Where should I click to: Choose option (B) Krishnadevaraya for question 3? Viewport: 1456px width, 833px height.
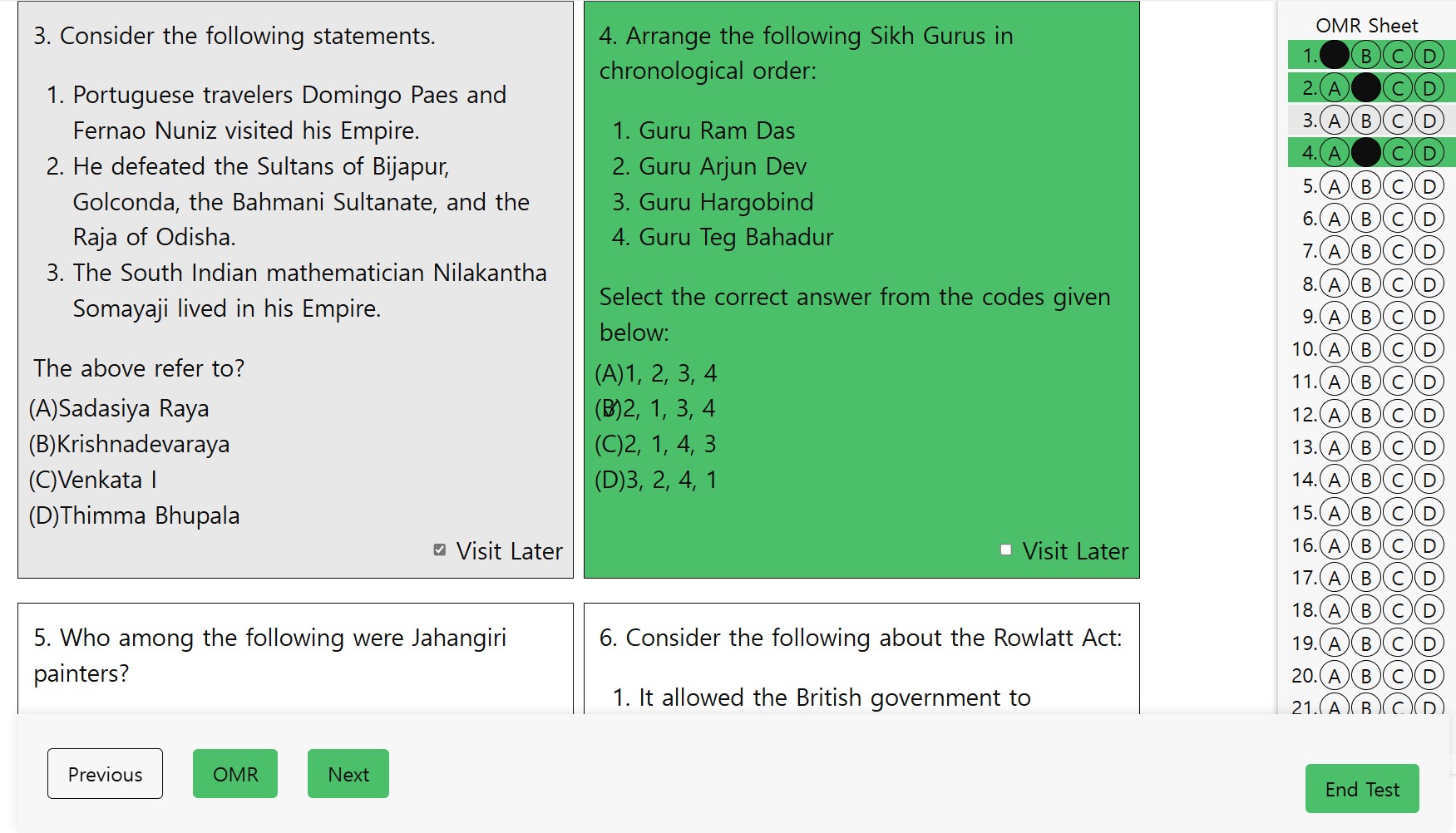tap(130, 445)
